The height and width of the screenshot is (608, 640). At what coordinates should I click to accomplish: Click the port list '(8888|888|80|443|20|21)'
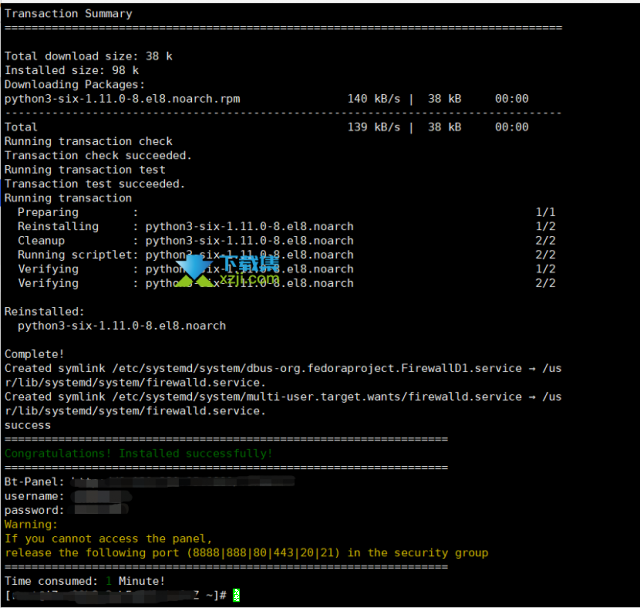click(263, 553)
